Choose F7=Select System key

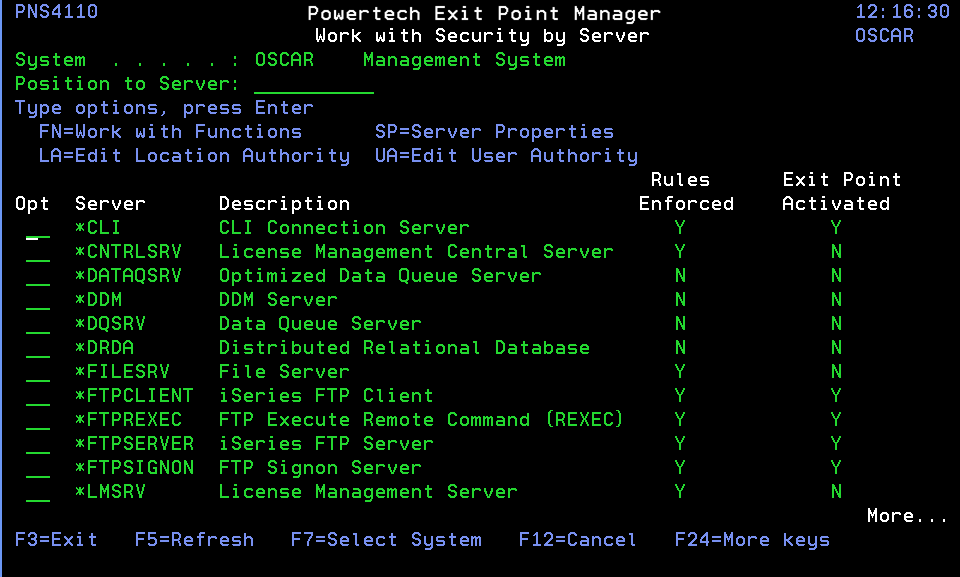386,540
